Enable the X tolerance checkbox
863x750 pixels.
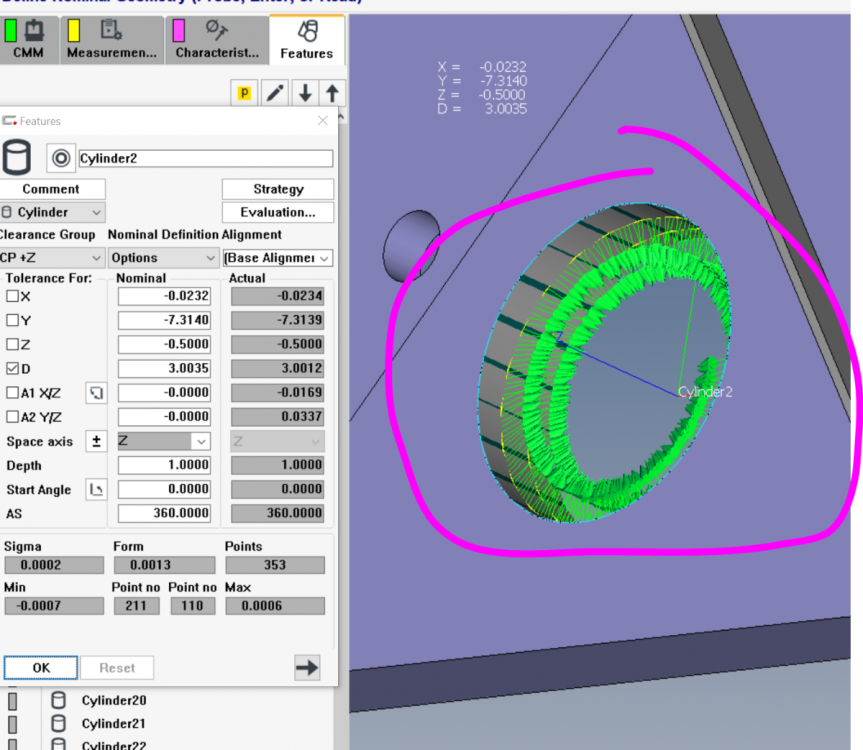point(13,296)
